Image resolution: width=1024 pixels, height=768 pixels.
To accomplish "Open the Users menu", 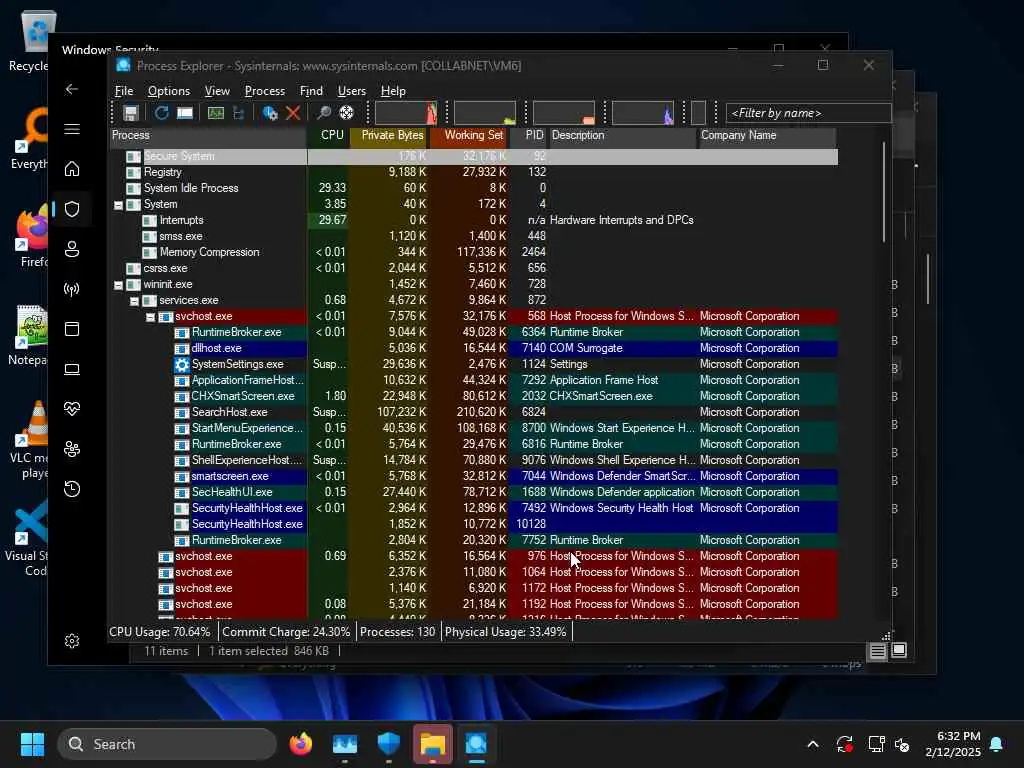I will tap(351, 91).
